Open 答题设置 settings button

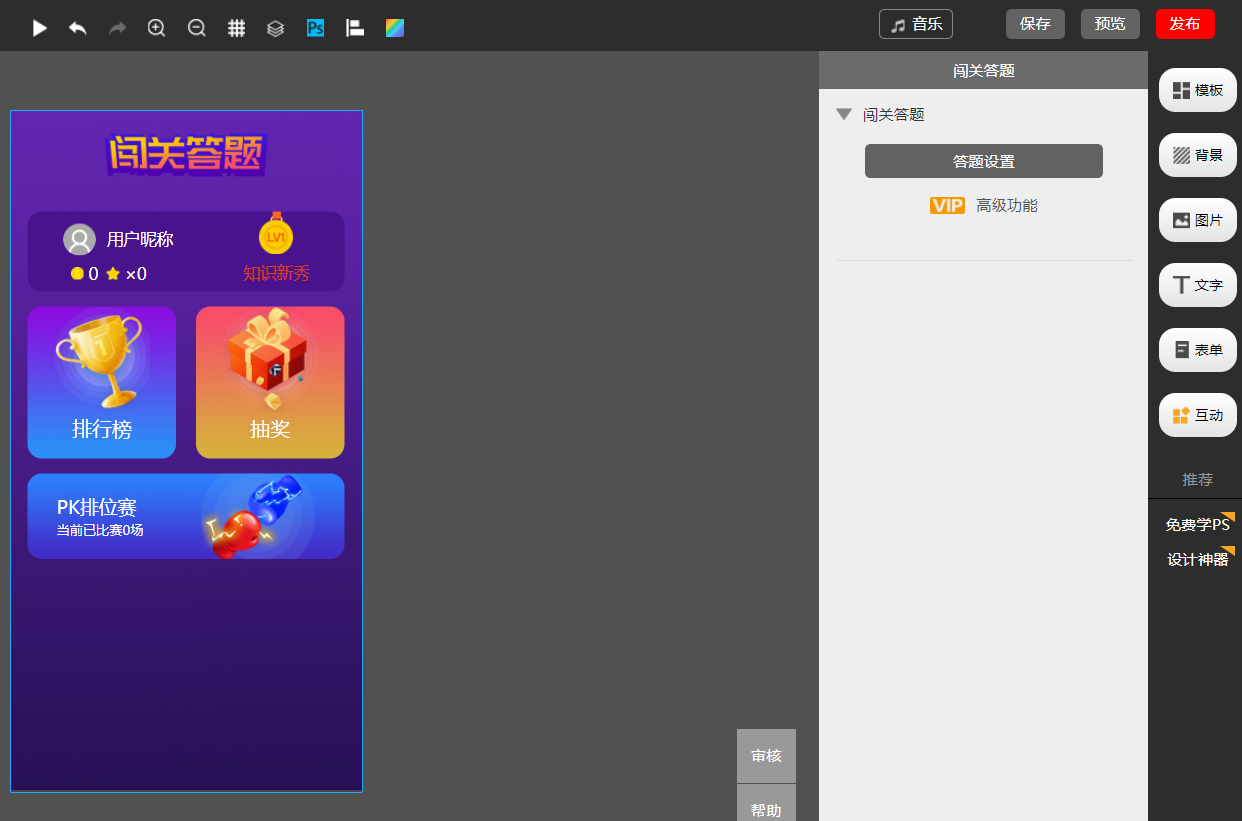coord(984,161)
